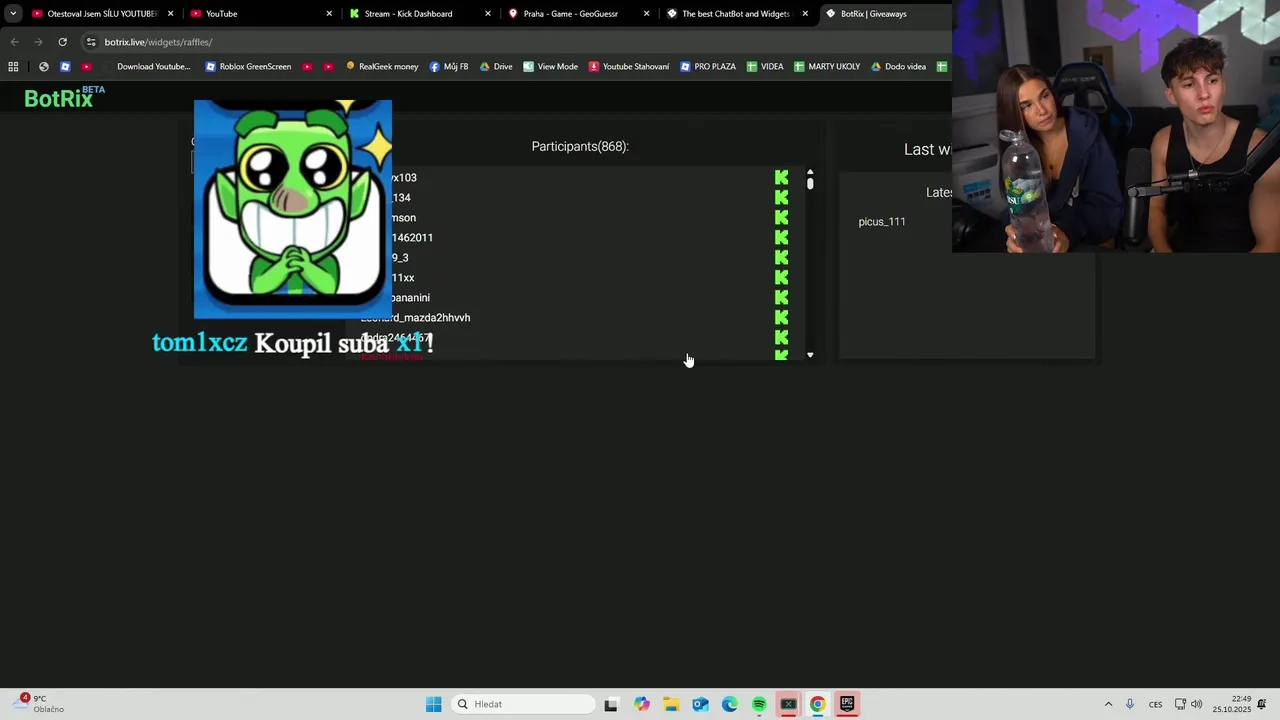Image resolution: width=1280 pixels, height=720 pixels.
Task: Open Google Chrome taskbar icon
Action: coord(817,704)
